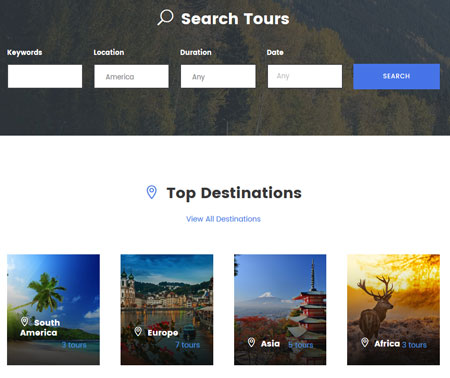This screenshot has height=378, width=450.
Task: Open the Africa deer destination thumbnail
Action: point(393,309)
